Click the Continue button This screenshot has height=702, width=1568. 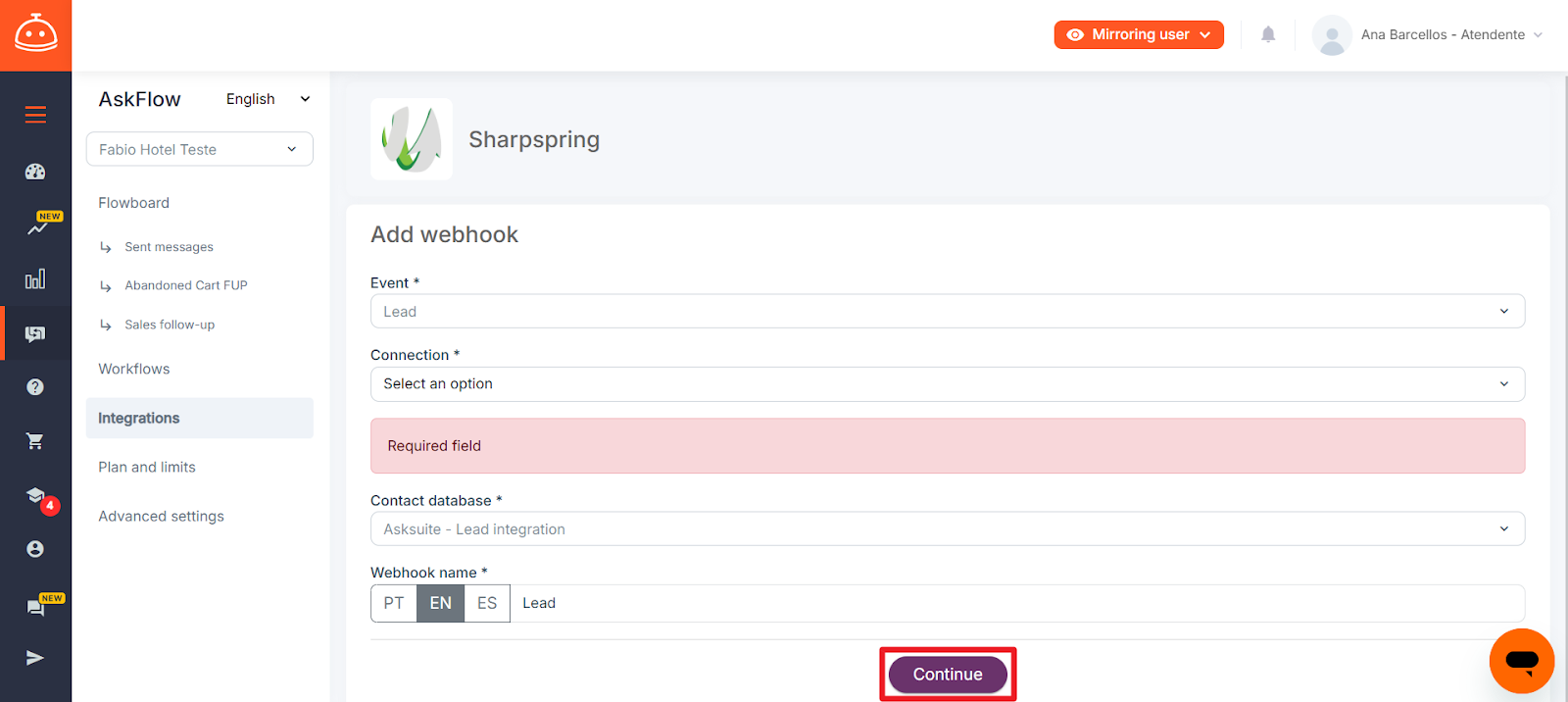tap(948, 675)
